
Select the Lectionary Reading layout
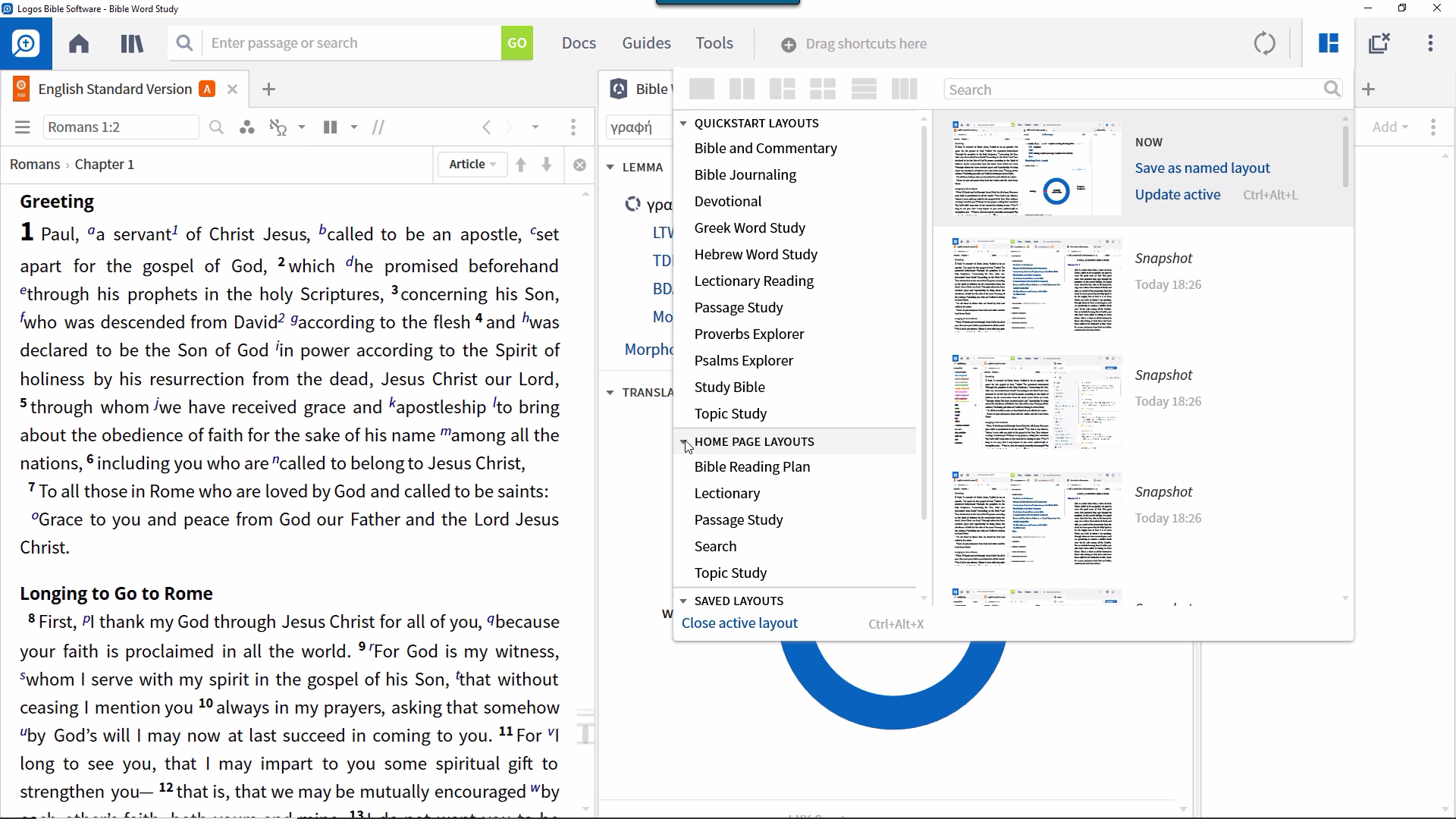tap(754, 281)
